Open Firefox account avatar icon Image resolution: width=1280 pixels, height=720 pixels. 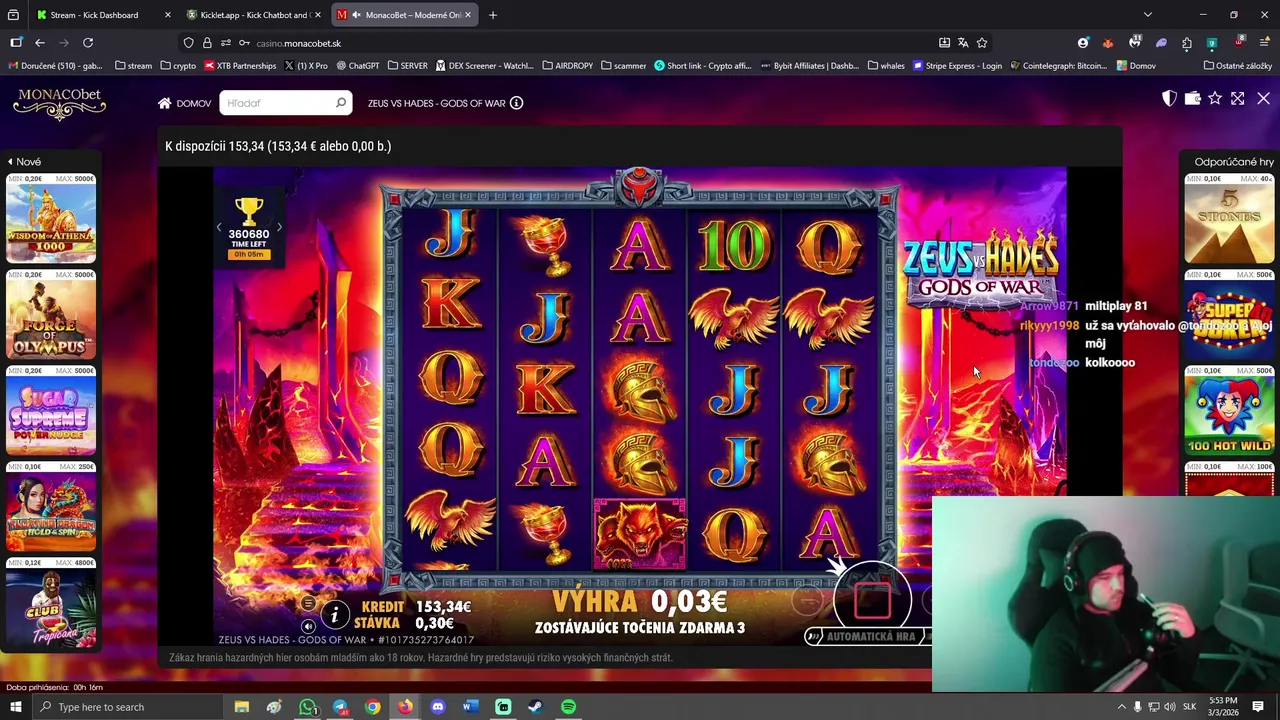(x=1083, y=43)
